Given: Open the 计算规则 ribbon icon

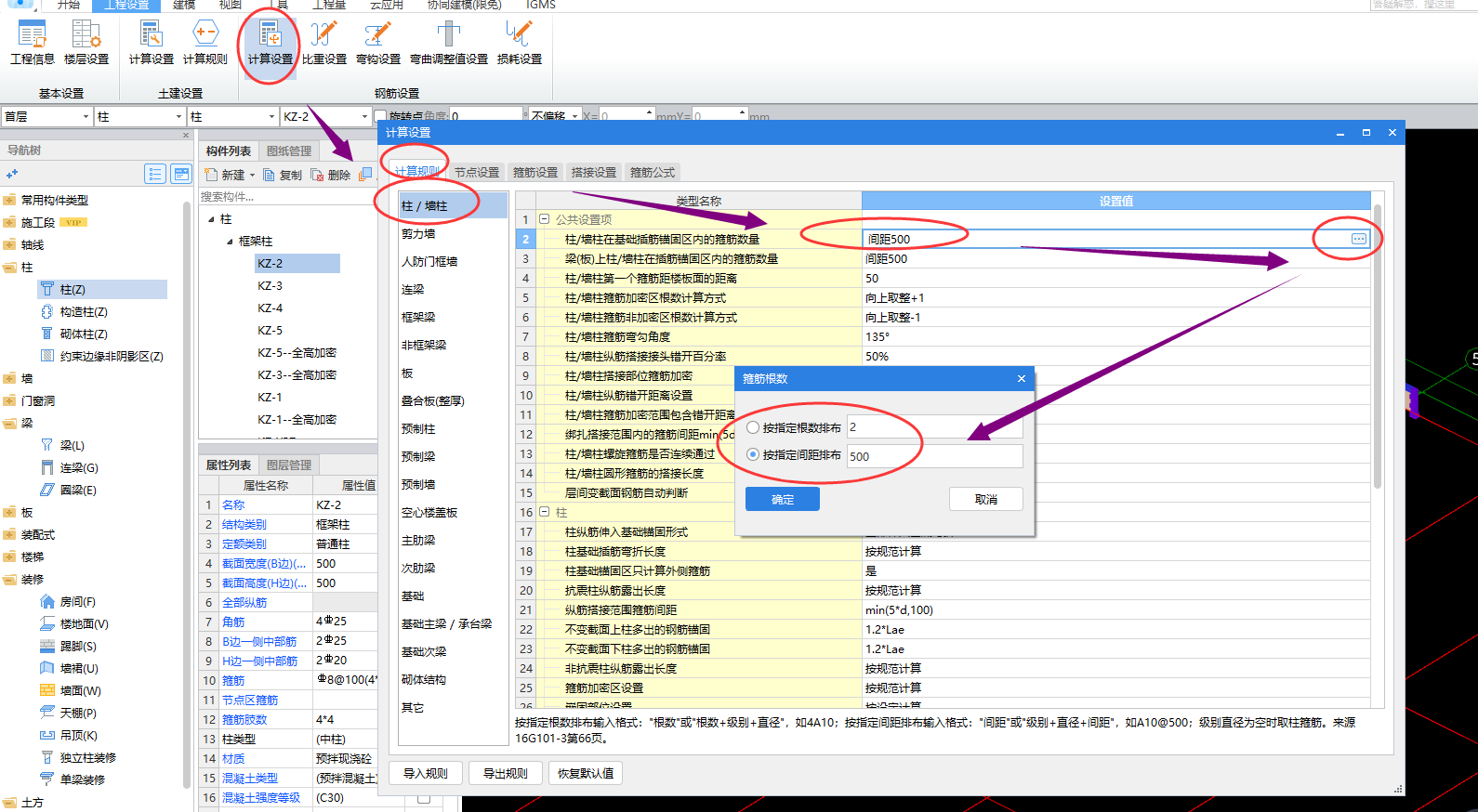Looking at the screenshot, I should [205, 43].
